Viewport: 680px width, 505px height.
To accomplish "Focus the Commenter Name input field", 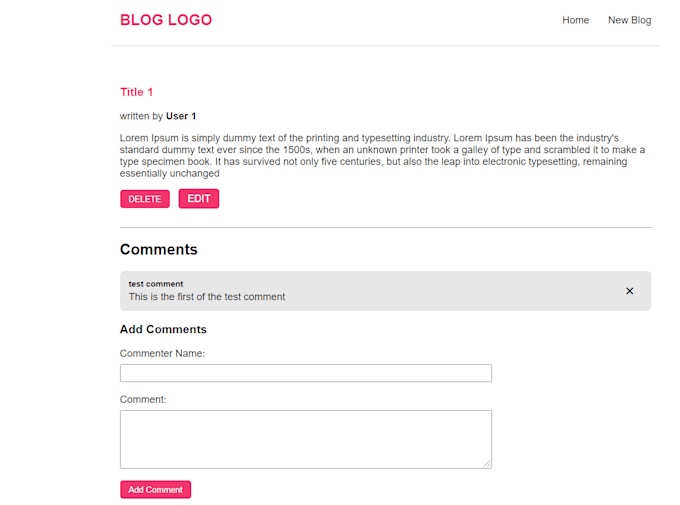I will click(x=306, y=373).
